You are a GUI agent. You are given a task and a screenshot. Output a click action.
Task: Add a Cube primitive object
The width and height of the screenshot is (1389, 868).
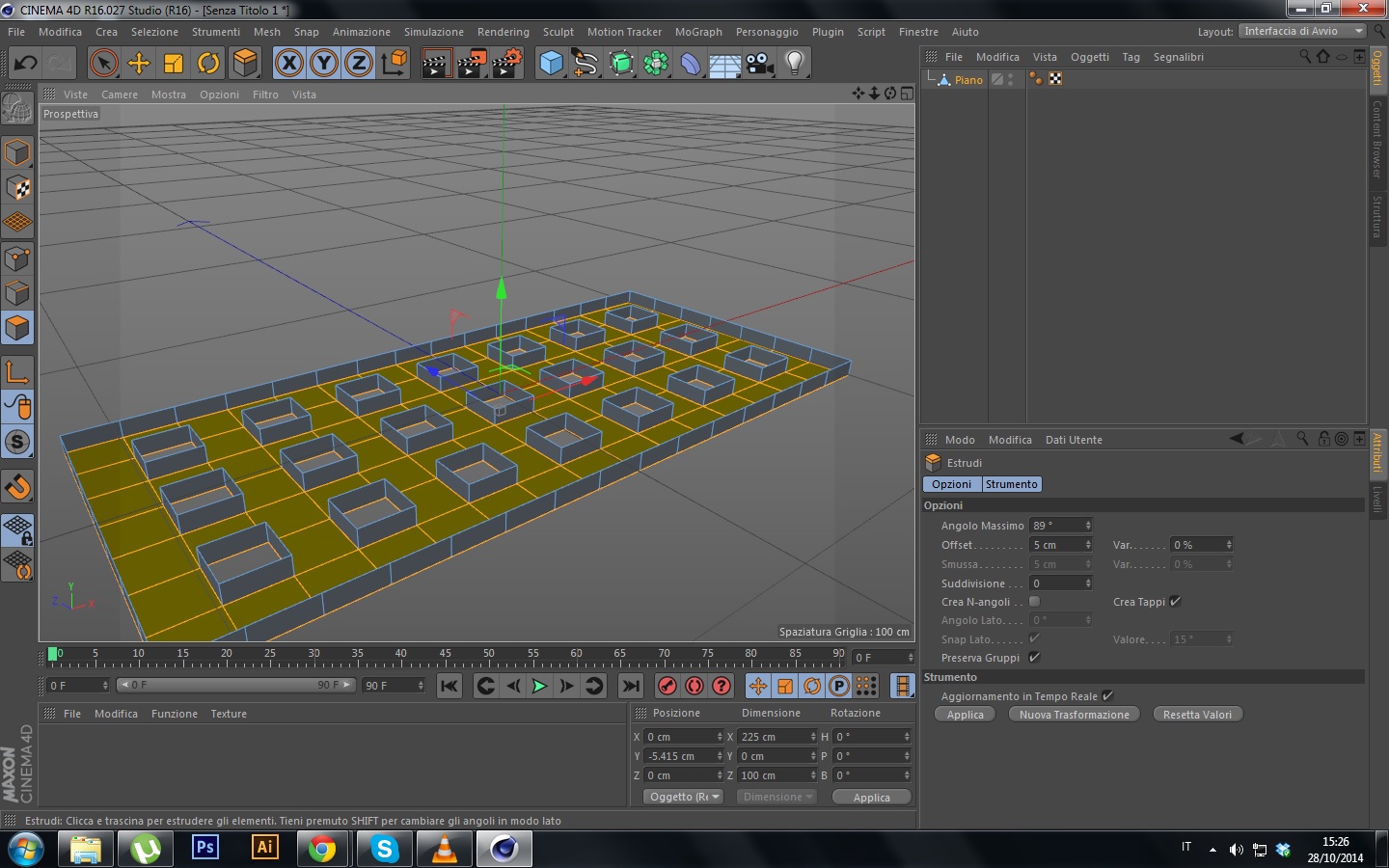tap(551, 64)
